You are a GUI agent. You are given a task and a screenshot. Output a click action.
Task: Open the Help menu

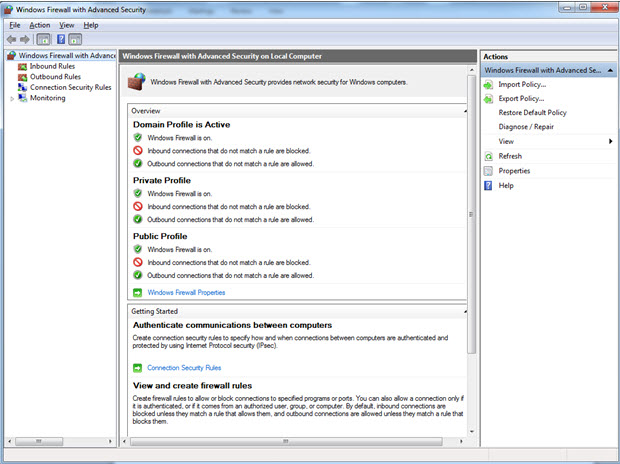pyautogui.click(x=91, y=25)
